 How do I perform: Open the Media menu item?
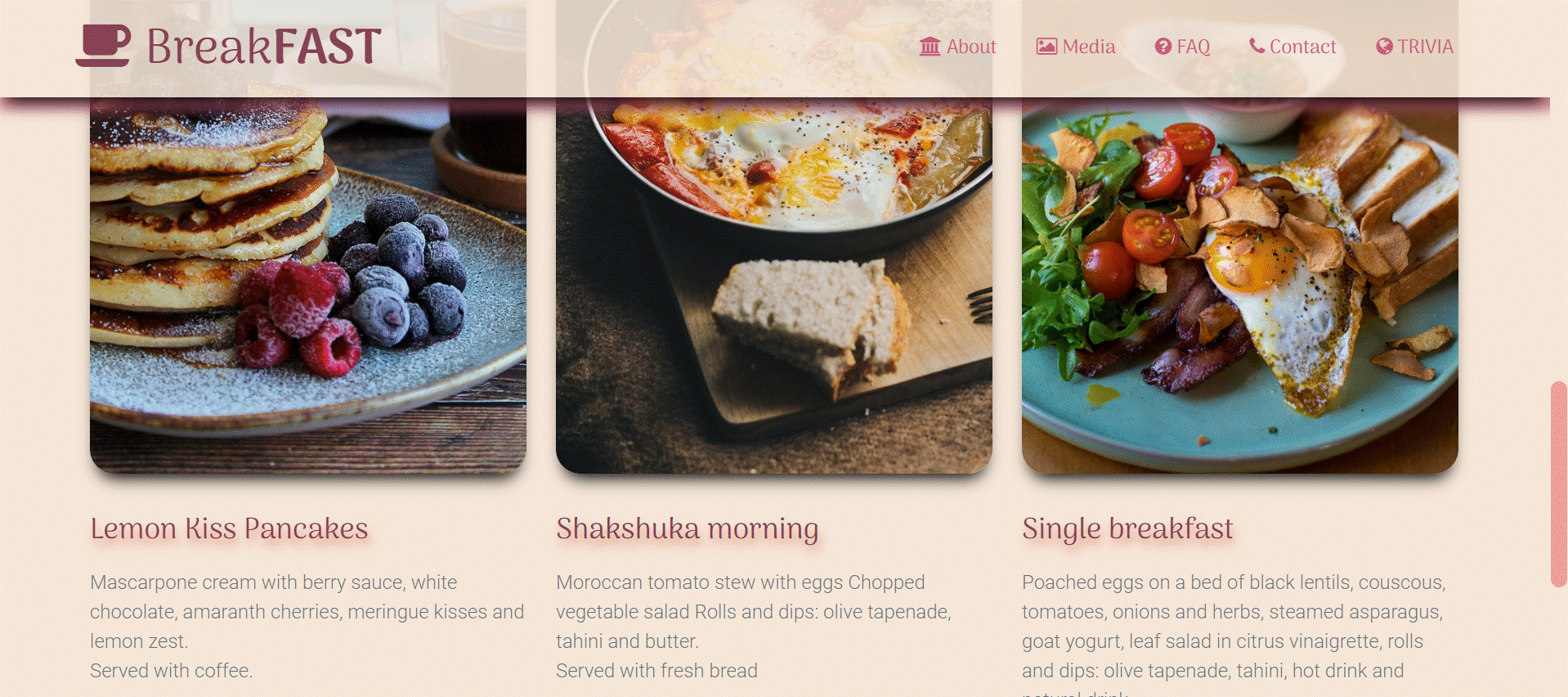point(1076,47)
